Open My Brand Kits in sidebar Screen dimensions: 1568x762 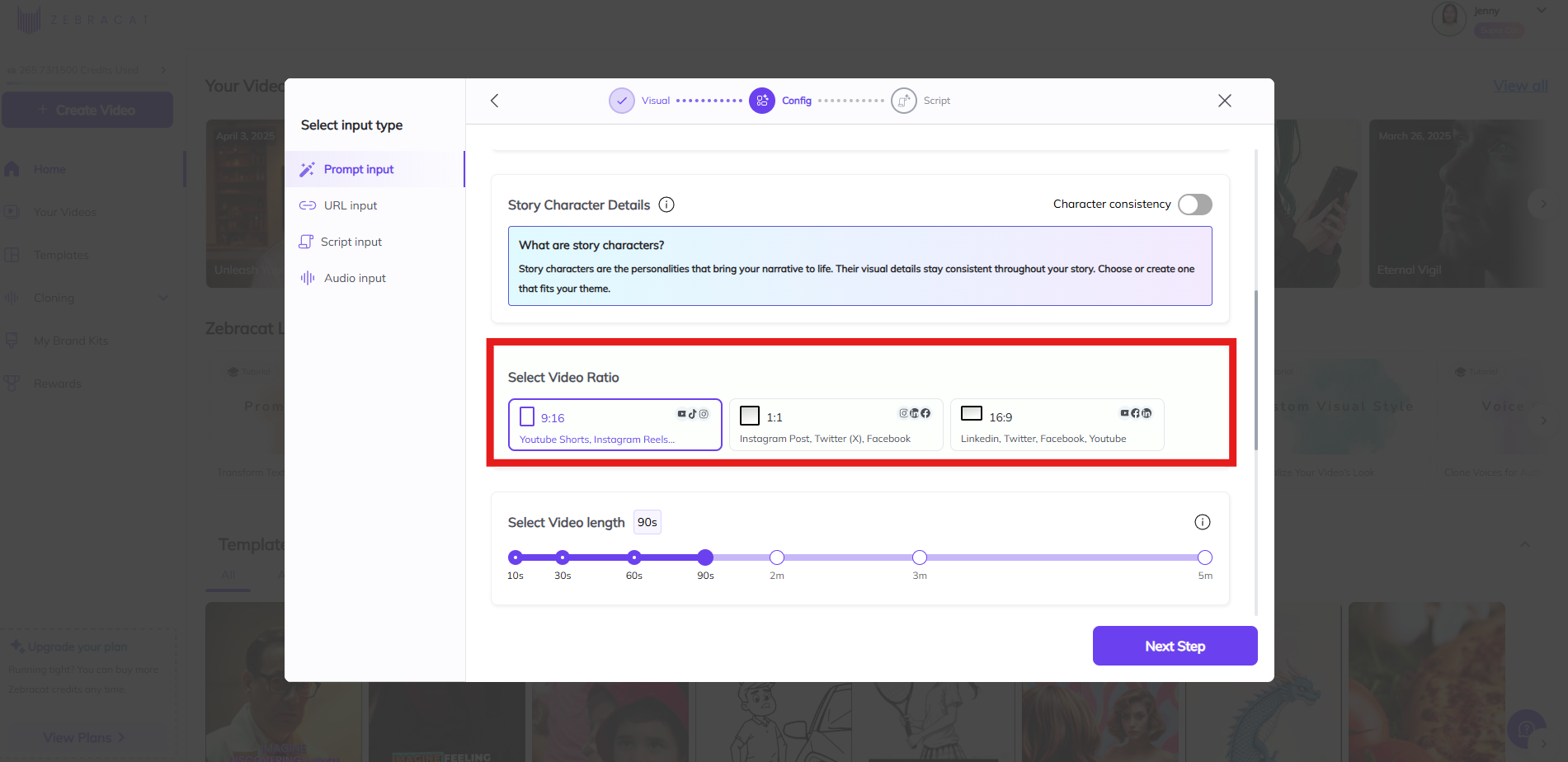pos(71,341)
